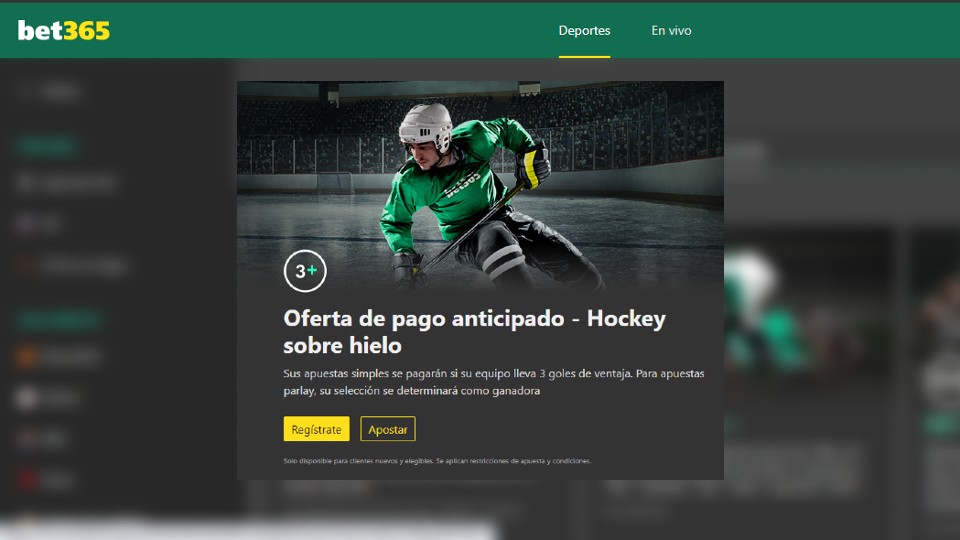
Task: Click the first green section heading in the sidebar
Action: click(46, 147)
